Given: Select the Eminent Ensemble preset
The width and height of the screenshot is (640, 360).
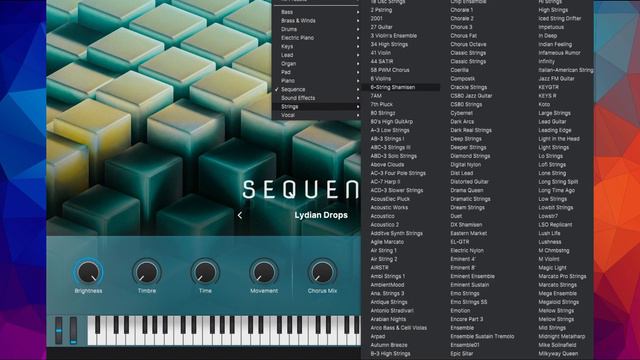Looking at the screenshot, I should pyautogui.click(x=472, y=276).
